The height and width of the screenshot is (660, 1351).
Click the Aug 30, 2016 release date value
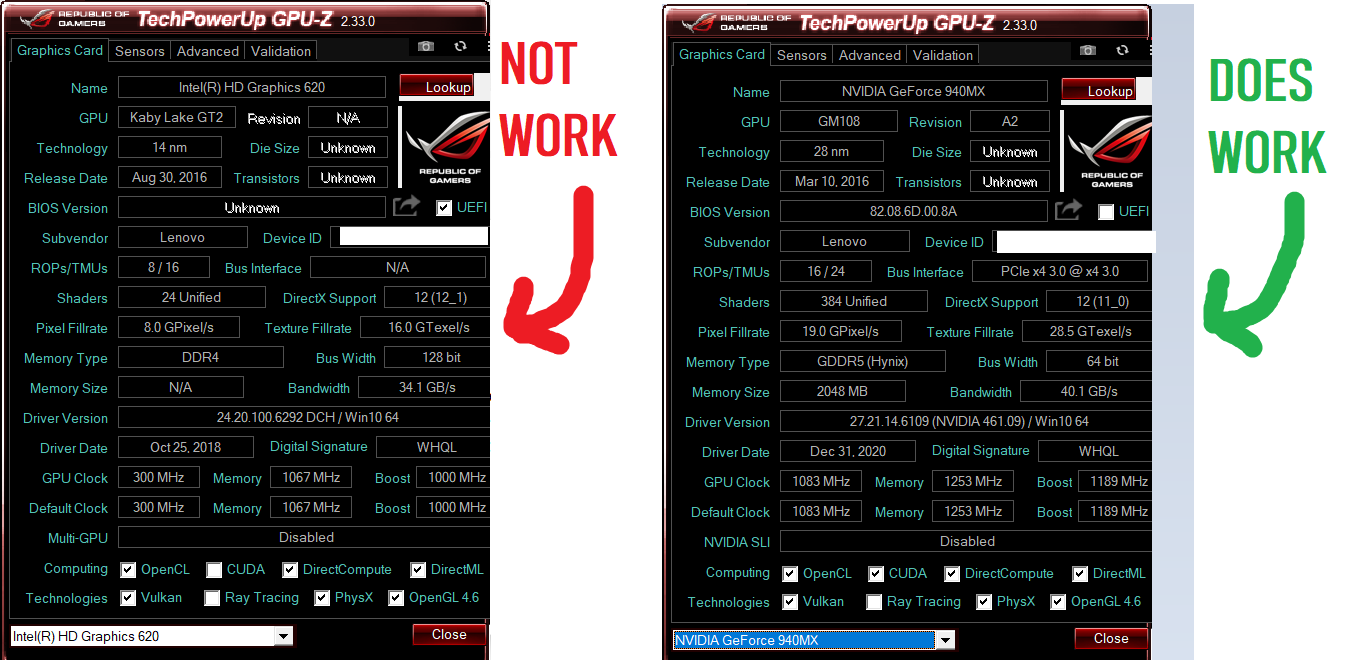pos(170,177)
